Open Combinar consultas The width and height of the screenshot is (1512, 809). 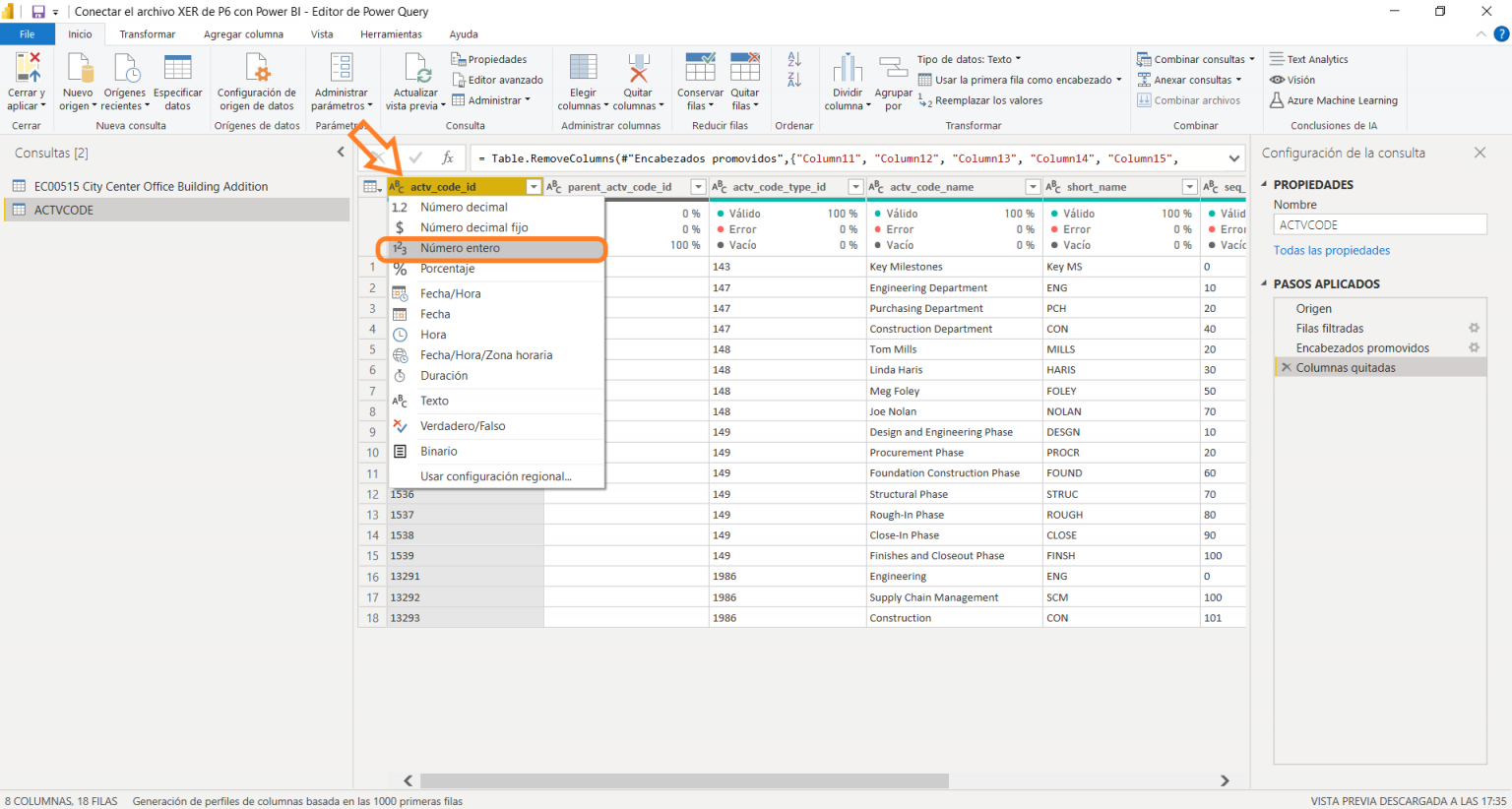point(1192,59)
